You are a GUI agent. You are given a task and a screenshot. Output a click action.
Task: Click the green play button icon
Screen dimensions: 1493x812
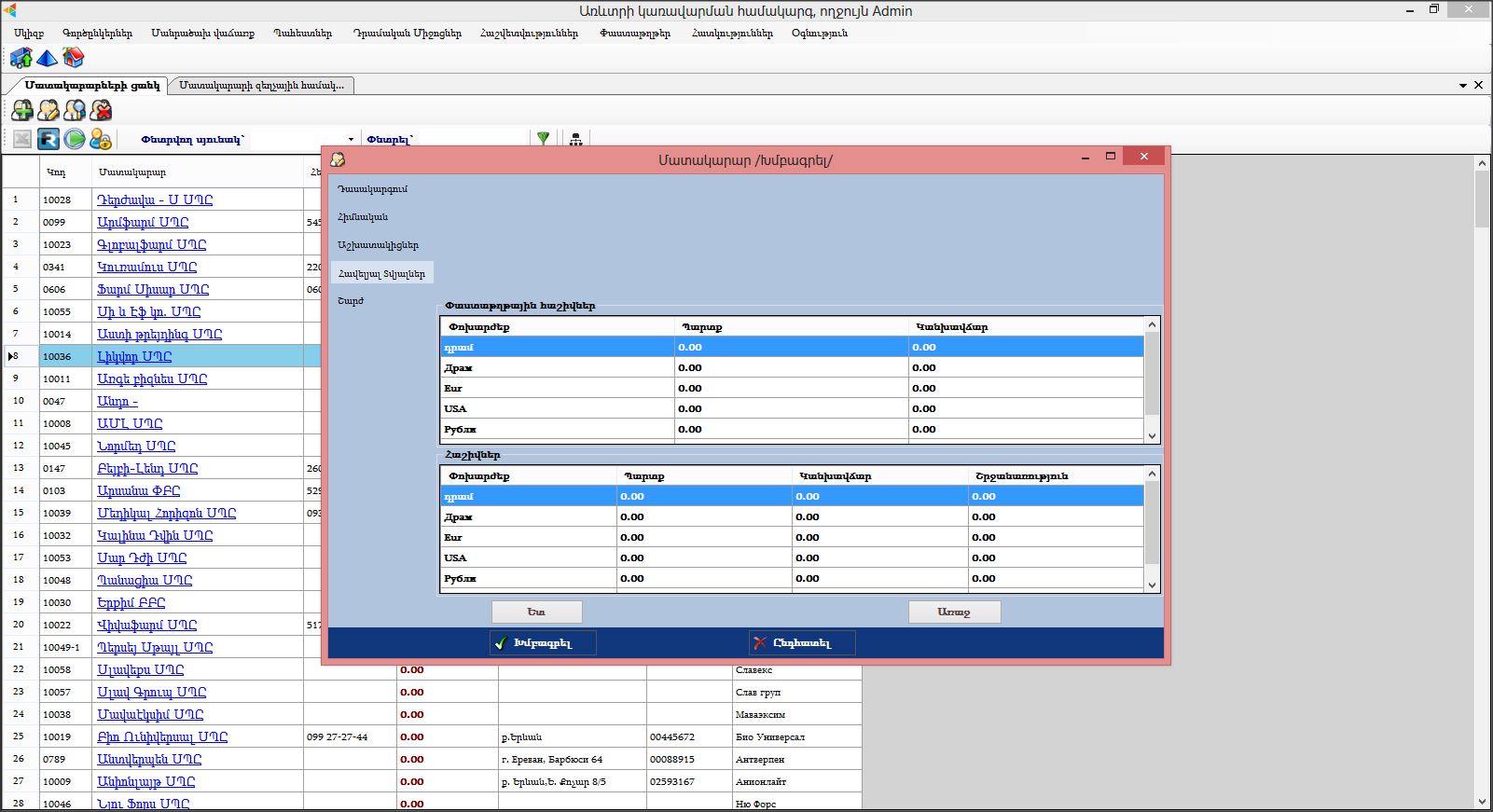[x=75, y=139]
